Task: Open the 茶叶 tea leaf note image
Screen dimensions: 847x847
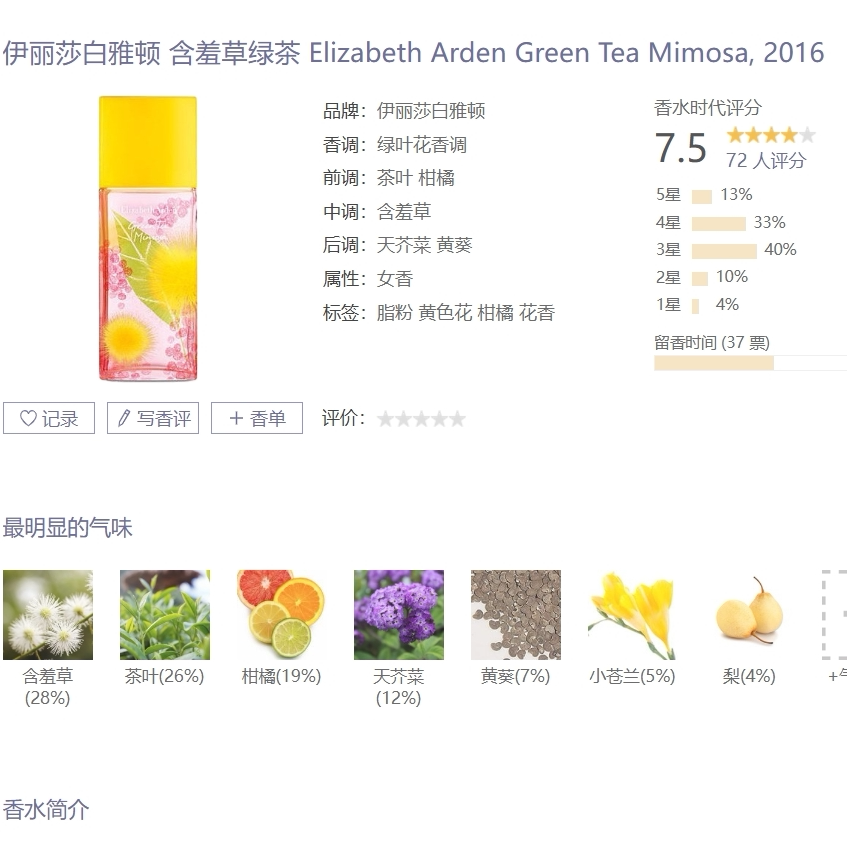Action: point(165,615)
